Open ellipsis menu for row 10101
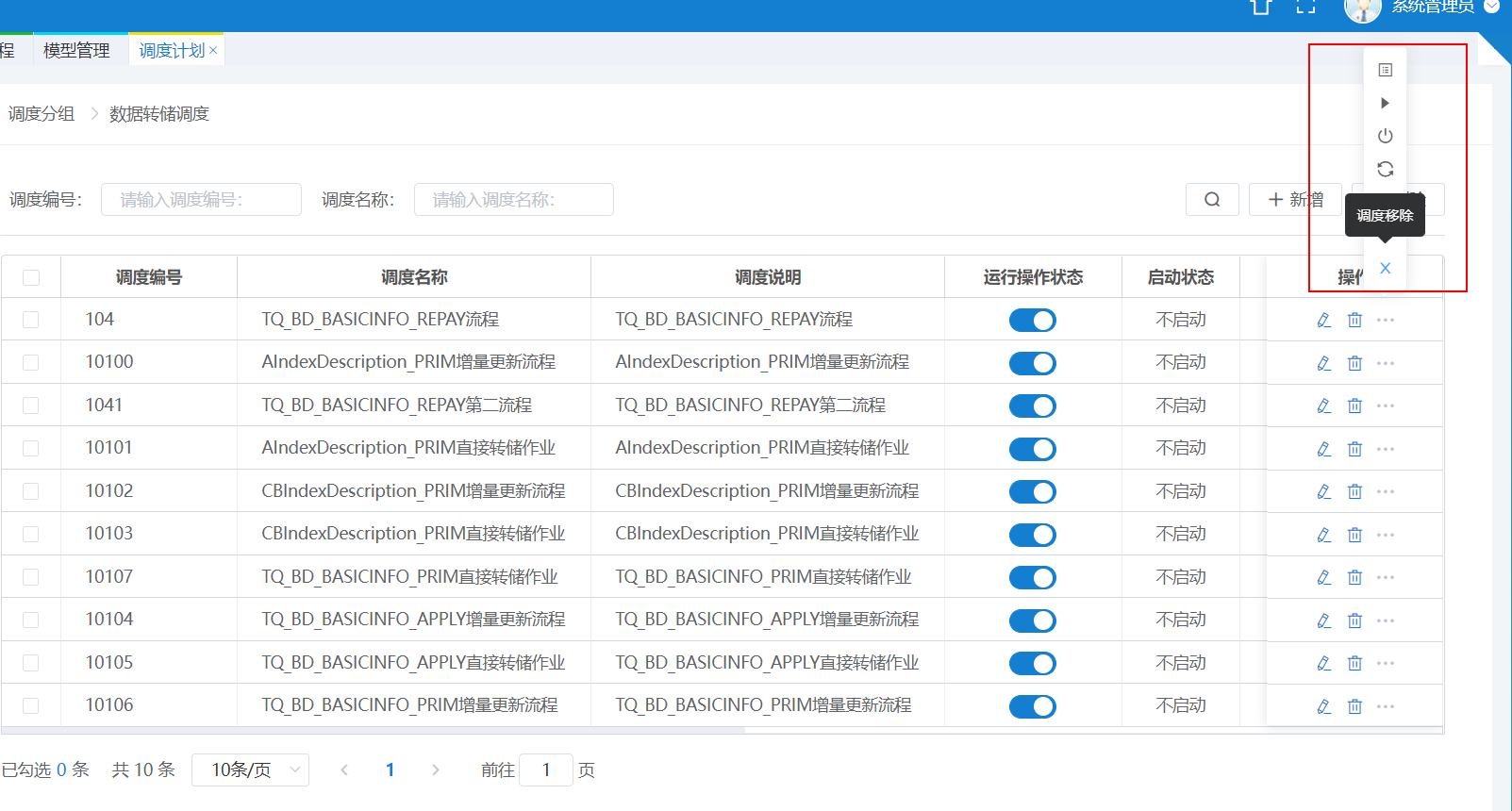 (x=1385, y=449)
